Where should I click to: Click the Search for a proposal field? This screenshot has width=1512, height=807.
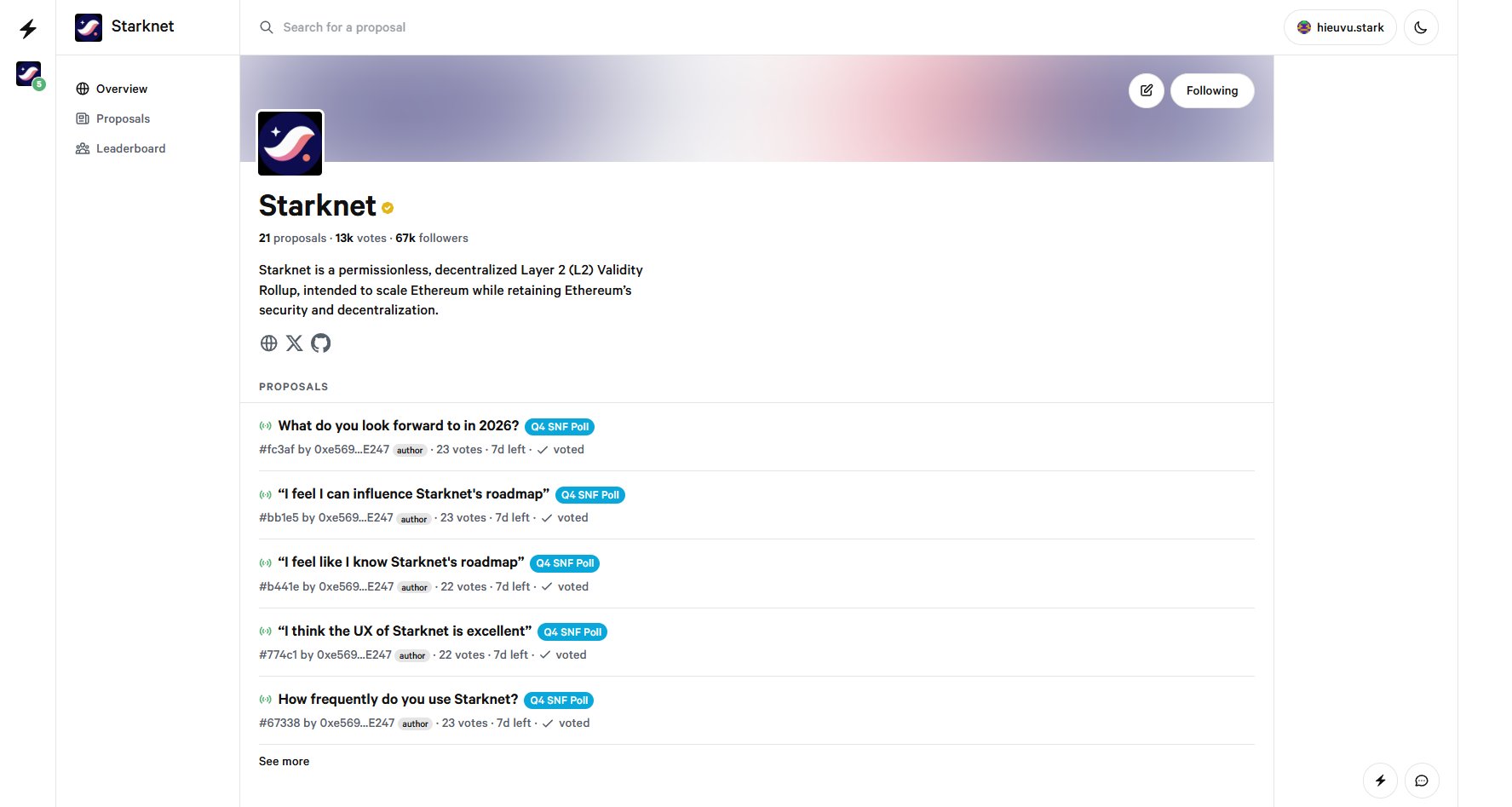pyautogui.click(x=344, y=27)
